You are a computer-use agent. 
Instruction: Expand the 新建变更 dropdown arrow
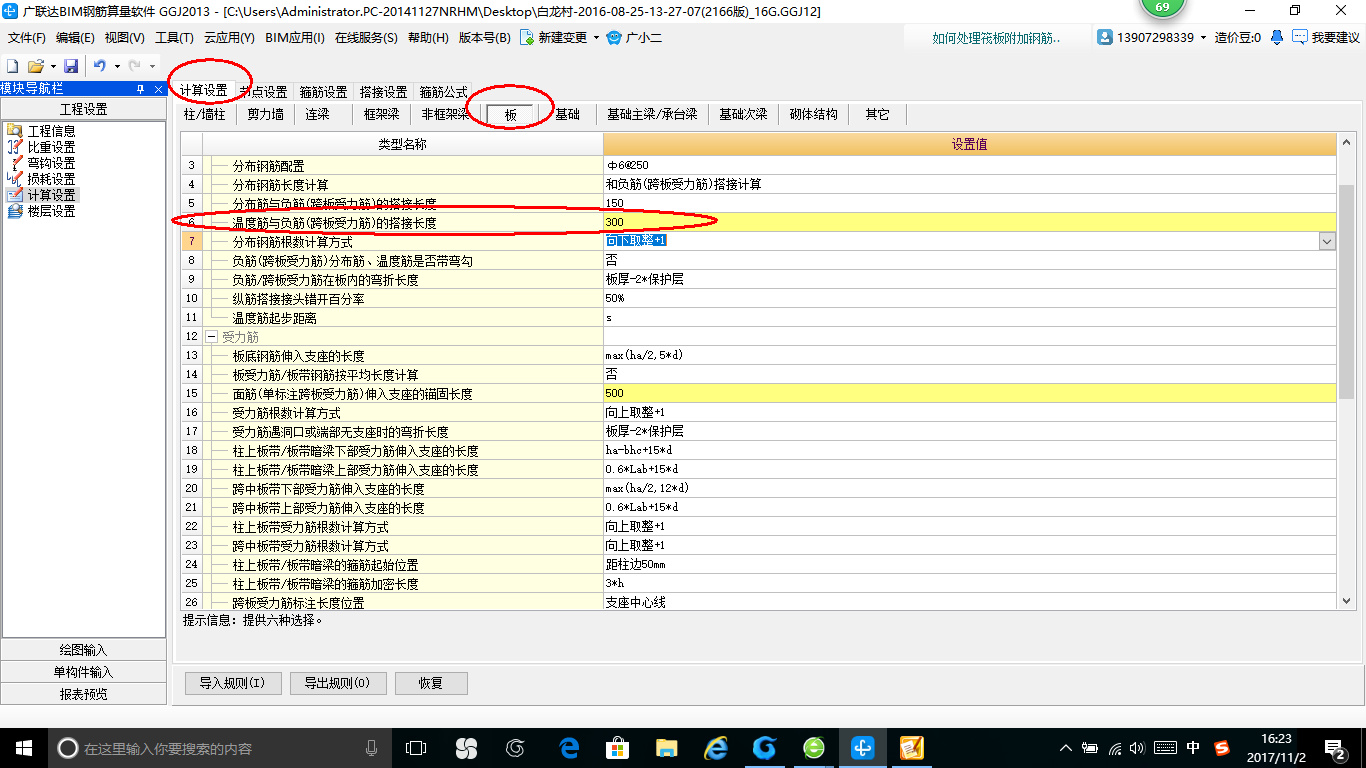coord(596,38)
